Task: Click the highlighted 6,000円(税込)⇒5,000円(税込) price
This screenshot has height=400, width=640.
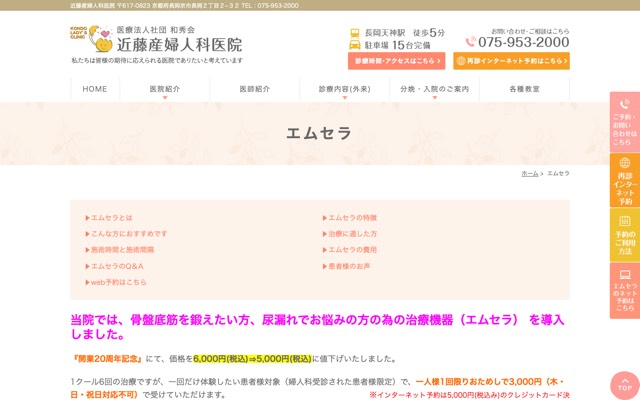Action: (252, 359)
